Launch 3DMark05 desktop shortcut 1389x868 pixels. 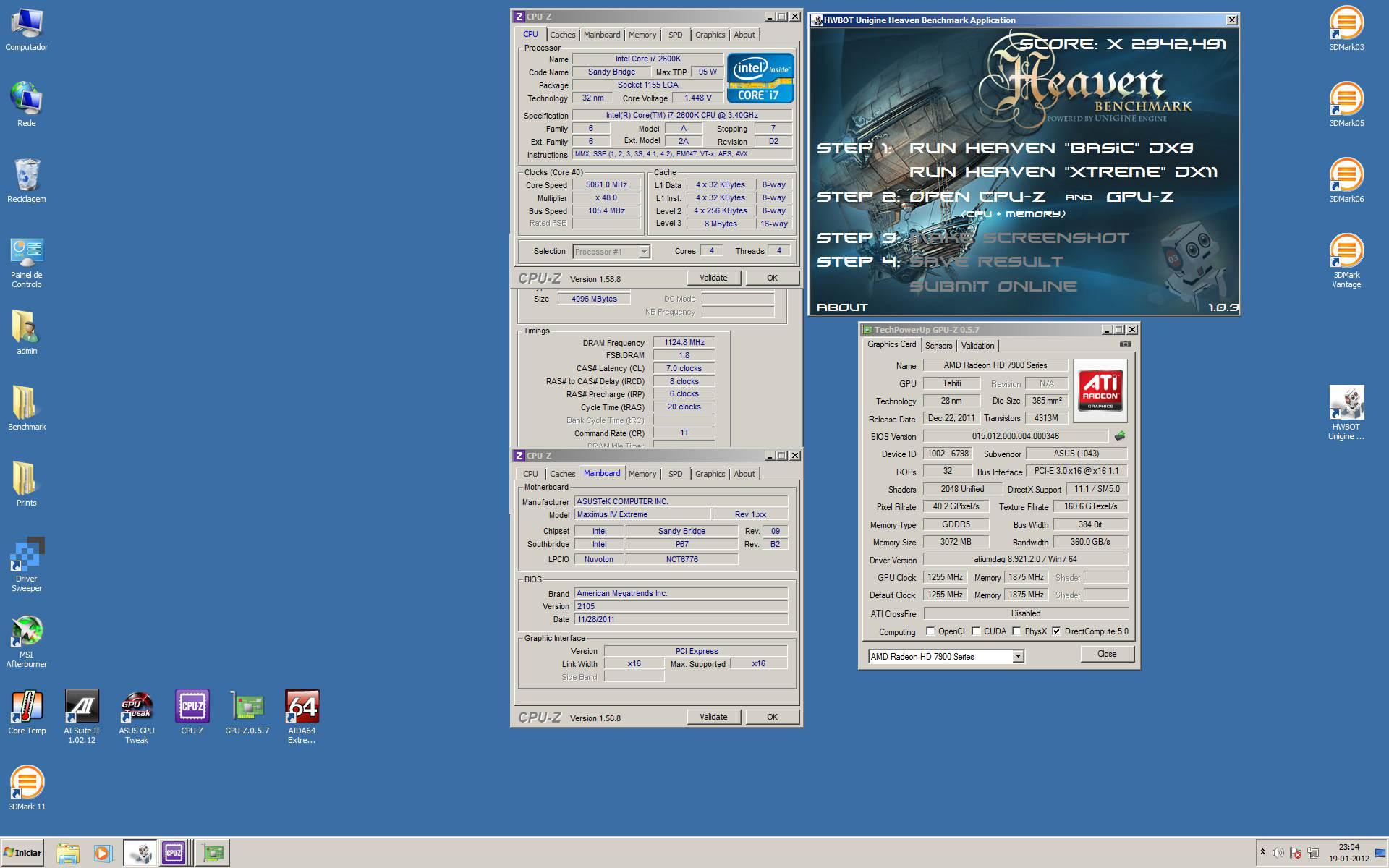point(1346,106)
